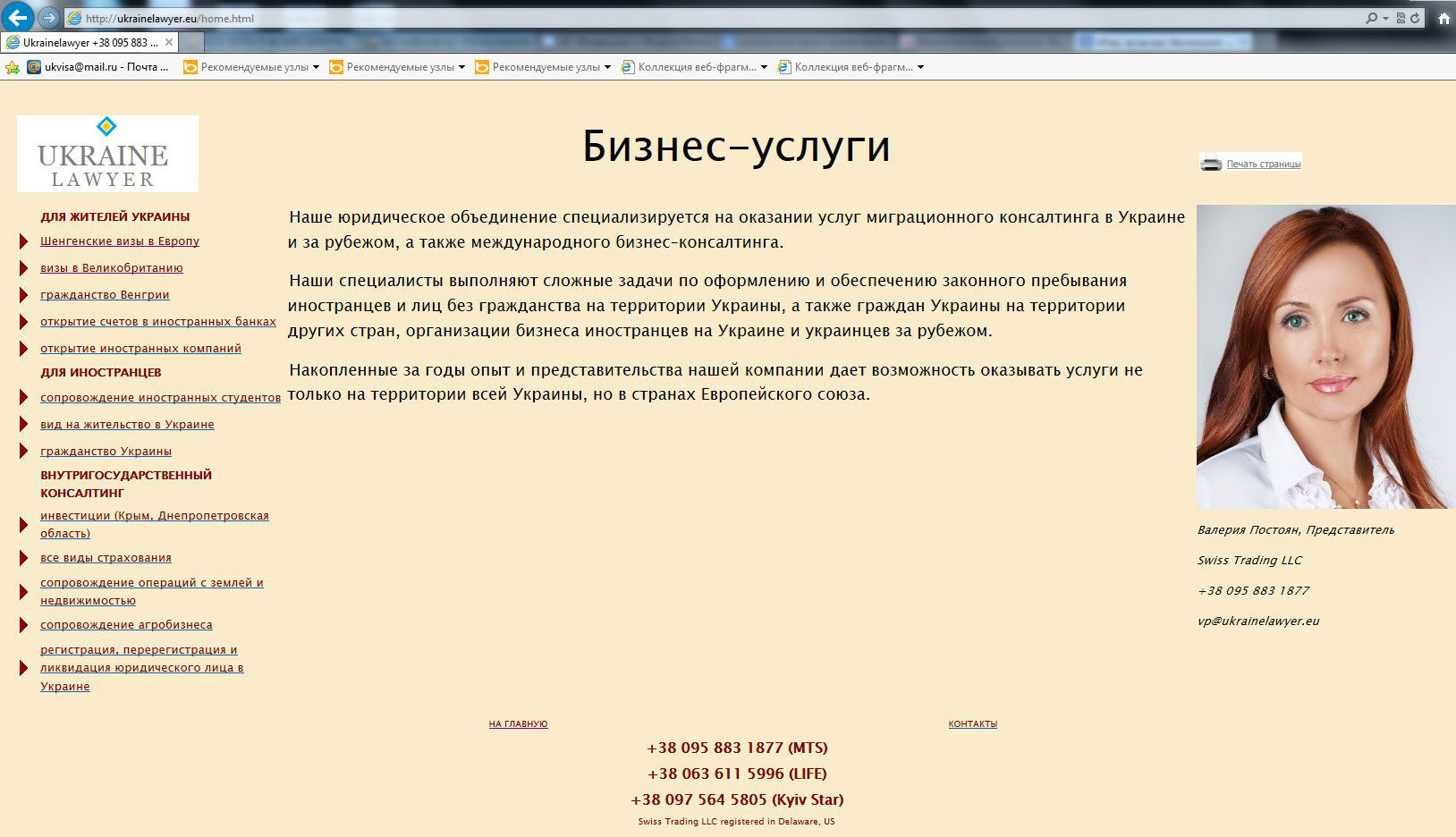This screenshot has height=837, width=1456.
Task: Follow the КОНТАКТЫ link
Action: (972, 724)
